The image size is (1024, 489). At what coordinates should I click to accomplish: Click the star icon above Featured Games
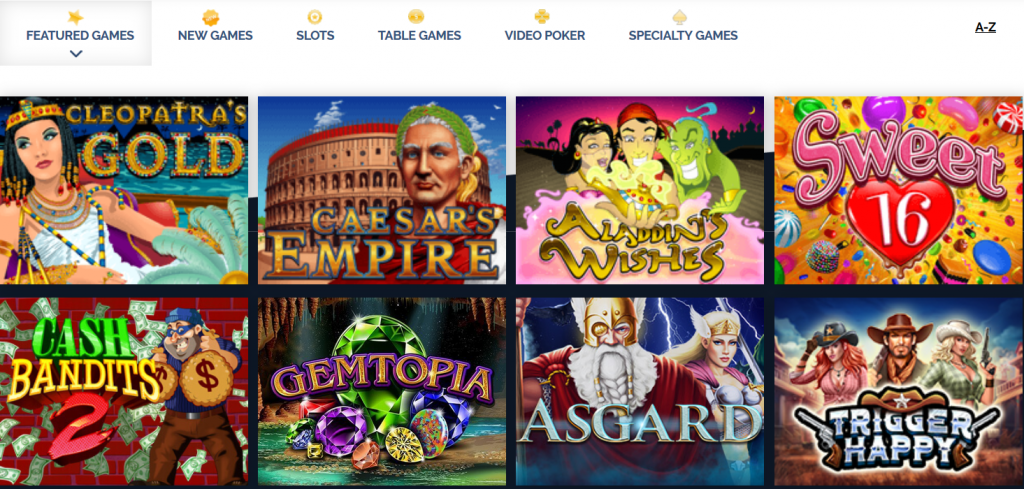tap(76, 18)
